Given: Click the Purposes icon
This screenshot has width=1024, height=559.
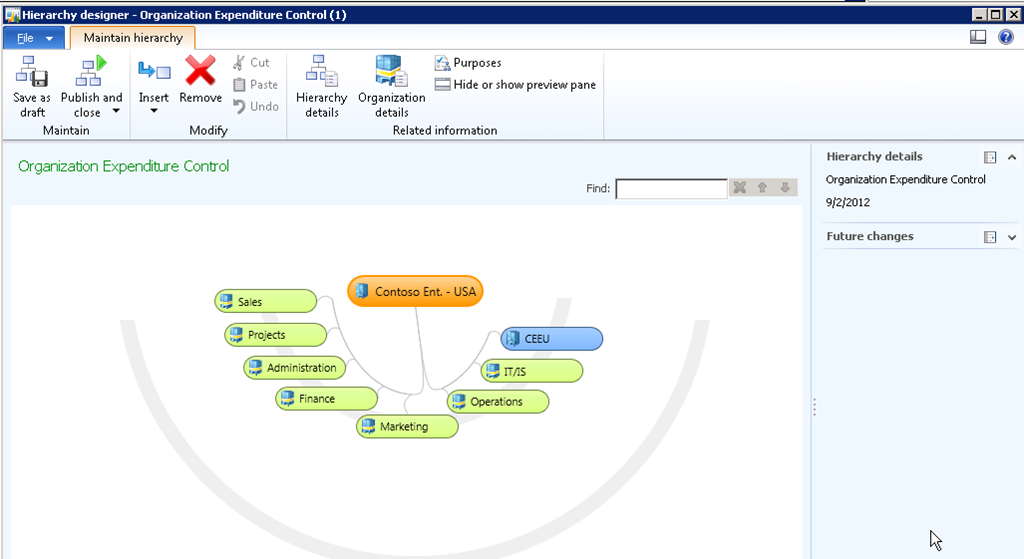Looking at the screenshot, I should tap(443, 63).
